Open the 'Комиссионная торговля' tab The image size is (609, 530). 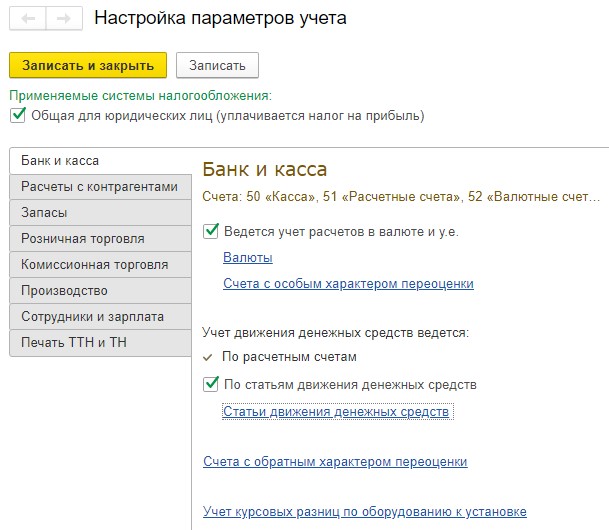[100, 265]
